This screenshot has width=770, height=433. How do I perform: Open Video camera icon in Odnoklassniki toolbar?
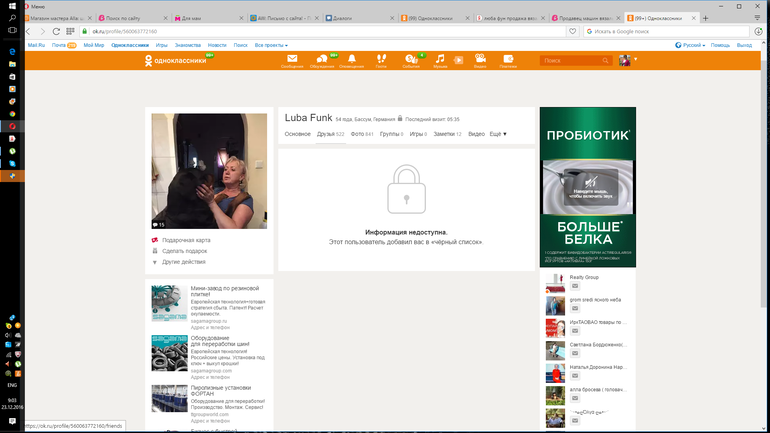tap(480, 60)
